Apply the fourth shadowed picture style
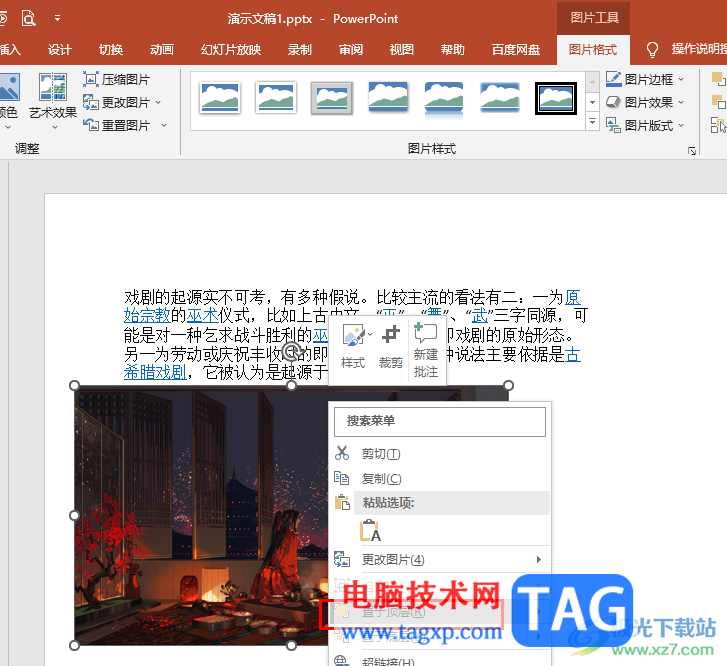The width and height of the screenshot is (727, 666). [388, 98]
